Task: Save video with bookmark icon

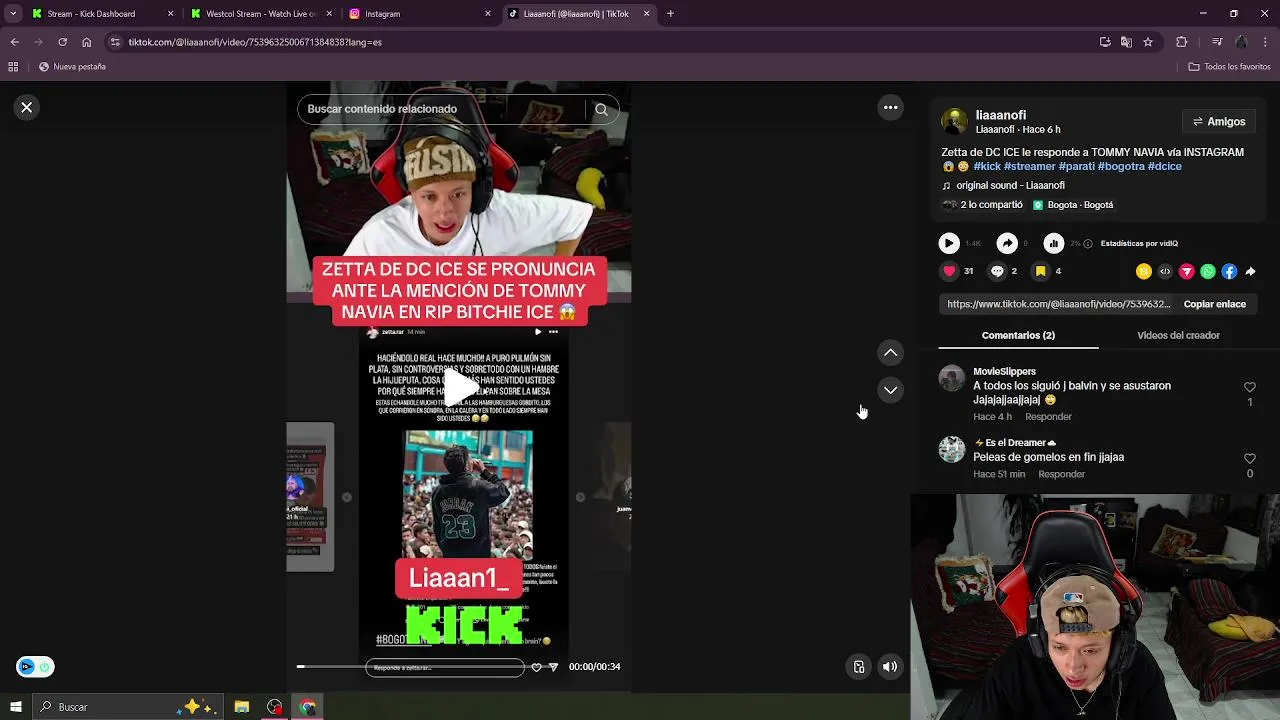Action: 1041,271
